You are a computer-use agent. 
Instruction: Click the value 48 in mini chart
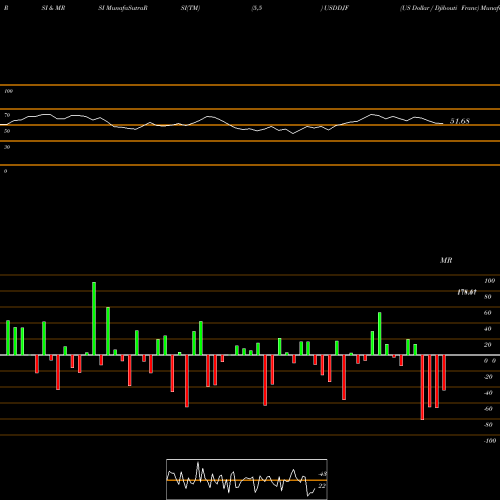coord(322,474)
